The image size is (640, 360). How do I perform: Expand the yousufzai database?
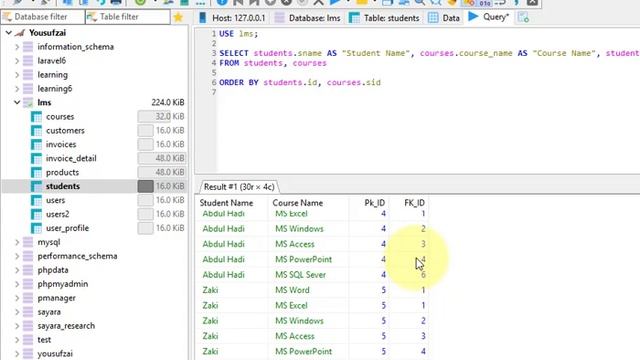pos(17,354)
